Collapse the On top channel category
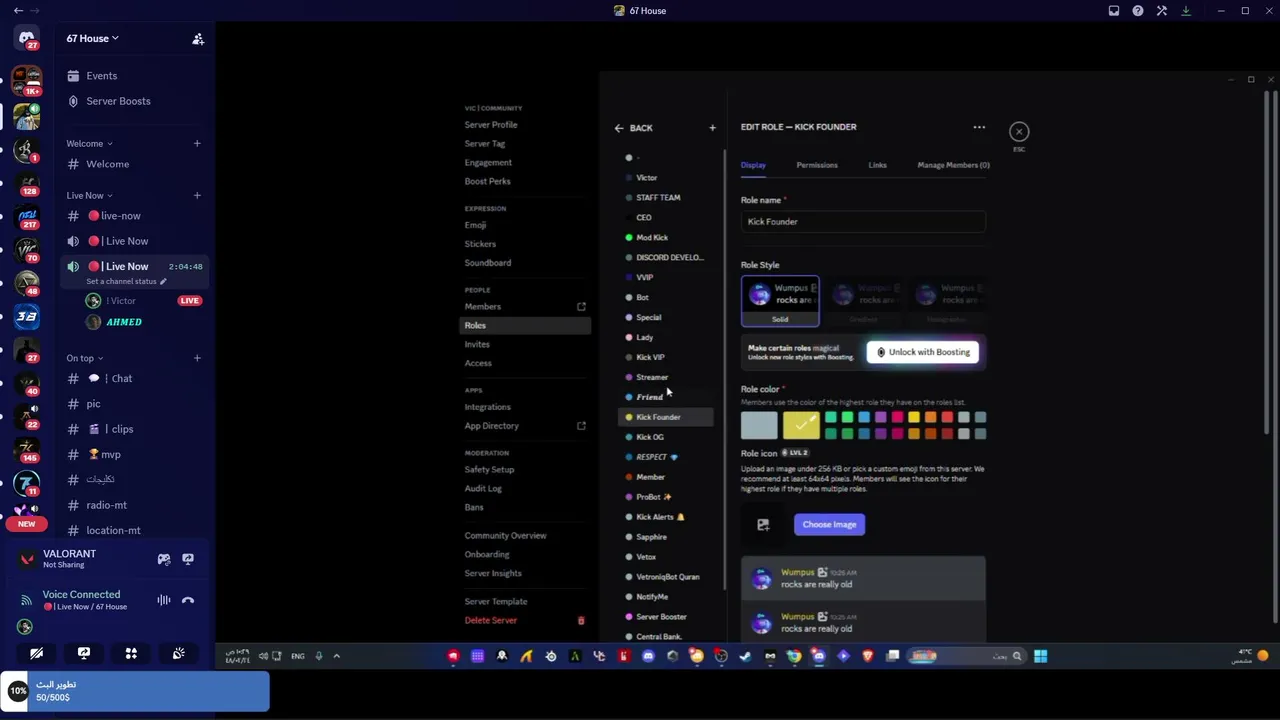This screenshot has width=1280, height=720. (x=85, y=358)
